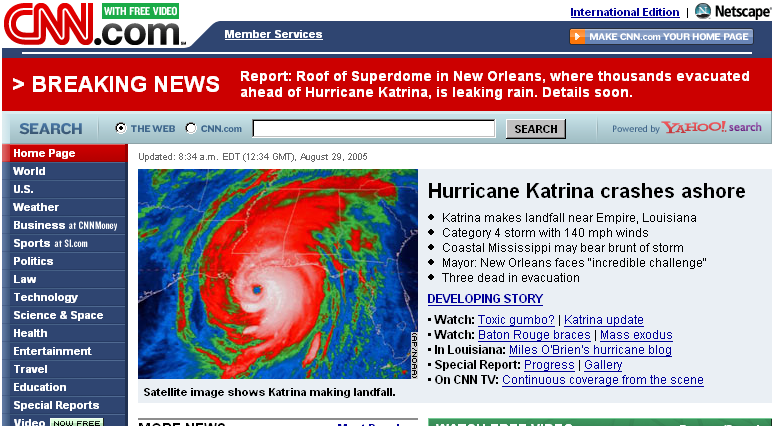Viewport: 772px width, 426px height.
Task: Click the Updated 8:34 a.m. EDT timestamp
Action: pyautogui.click(x=253, y=157)
